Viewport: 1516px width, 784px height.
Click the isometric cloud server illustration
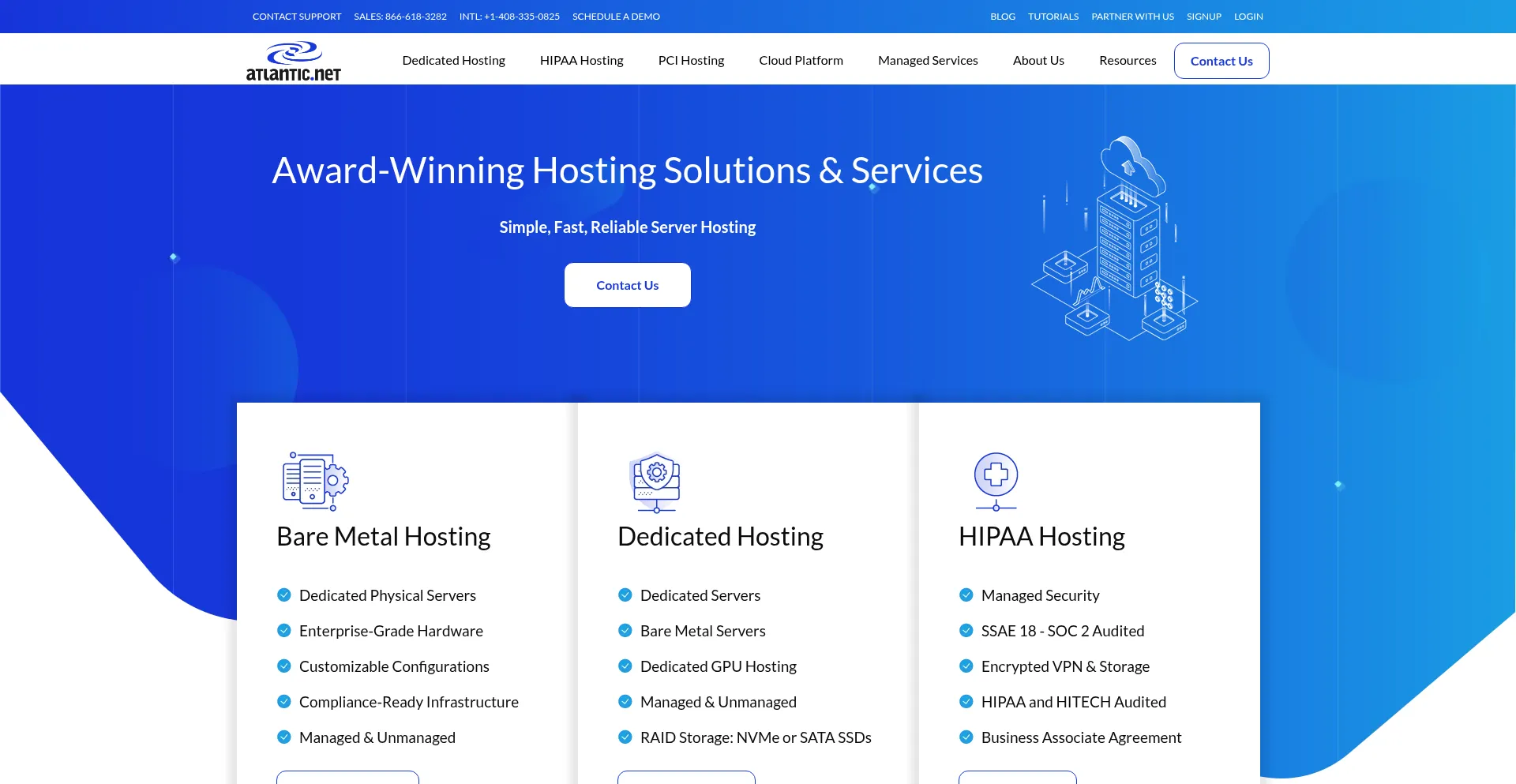[1114, 239]
